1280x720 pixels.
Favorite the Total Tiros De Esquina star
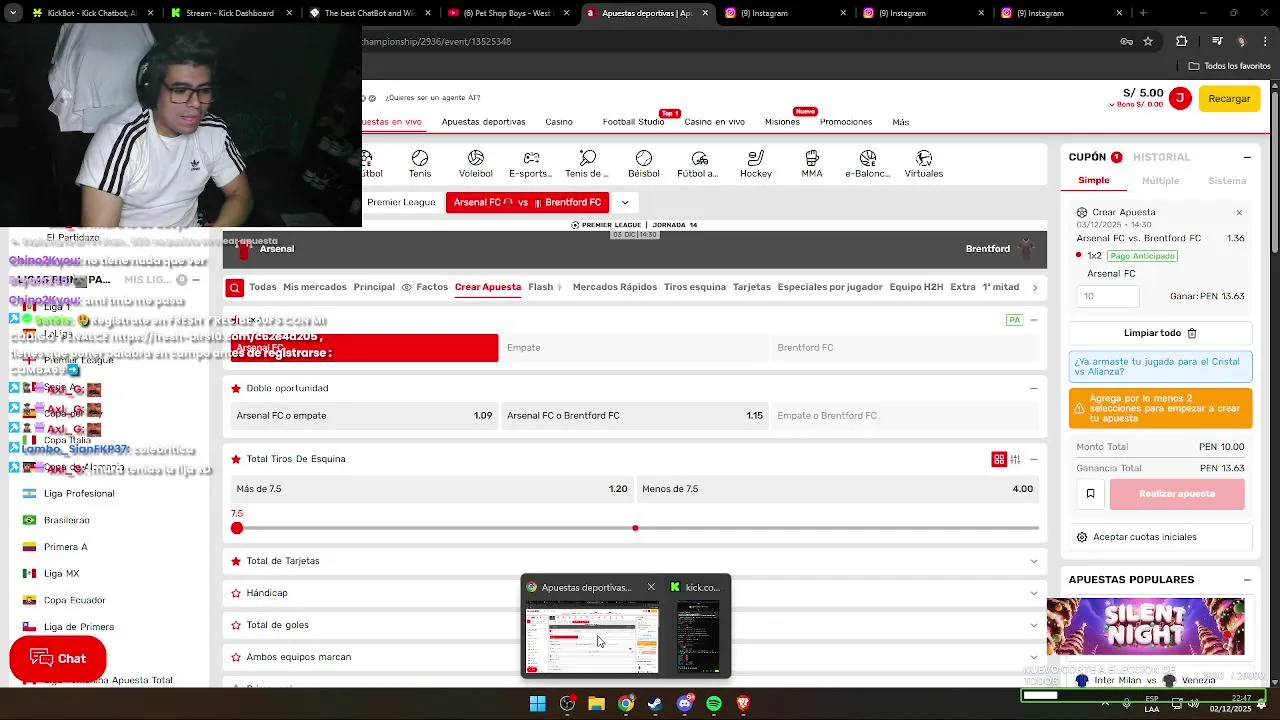[x=236, y=459]
